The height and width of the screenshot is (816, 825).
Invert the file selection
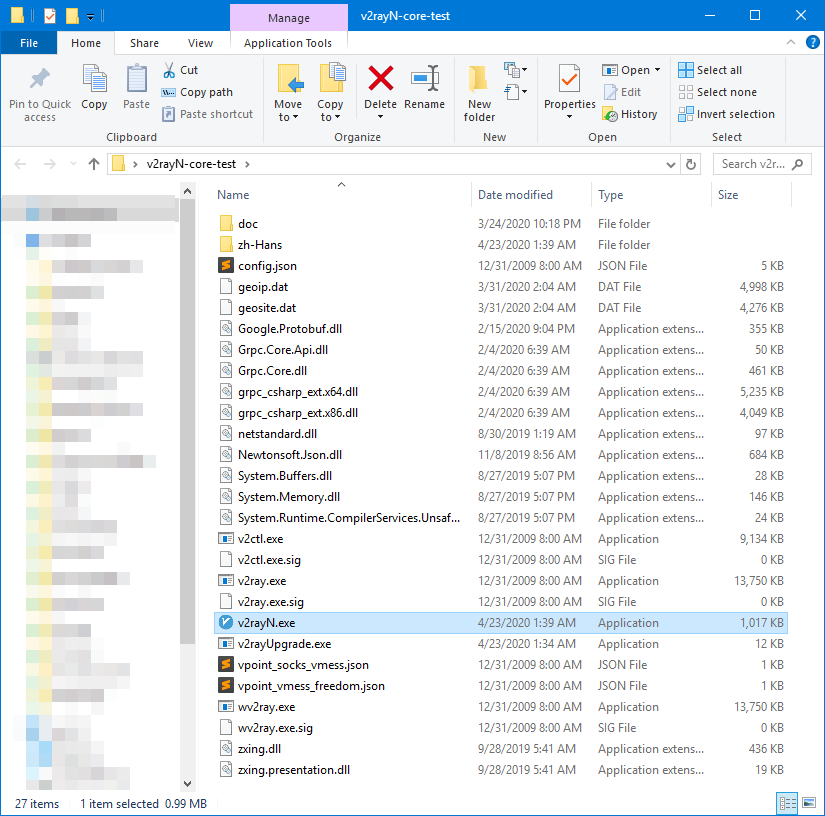pyautogui.click(x=726, y=114)
